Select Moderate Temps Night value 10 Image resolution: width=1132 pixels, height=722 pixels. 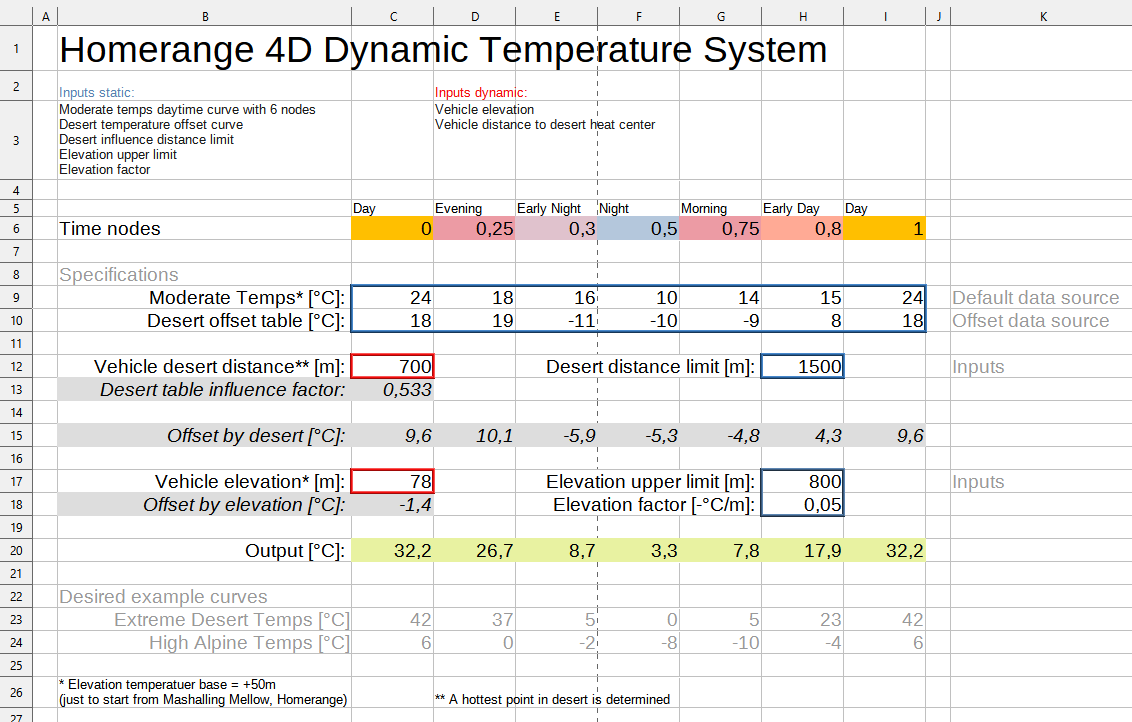tap(638, 297)
